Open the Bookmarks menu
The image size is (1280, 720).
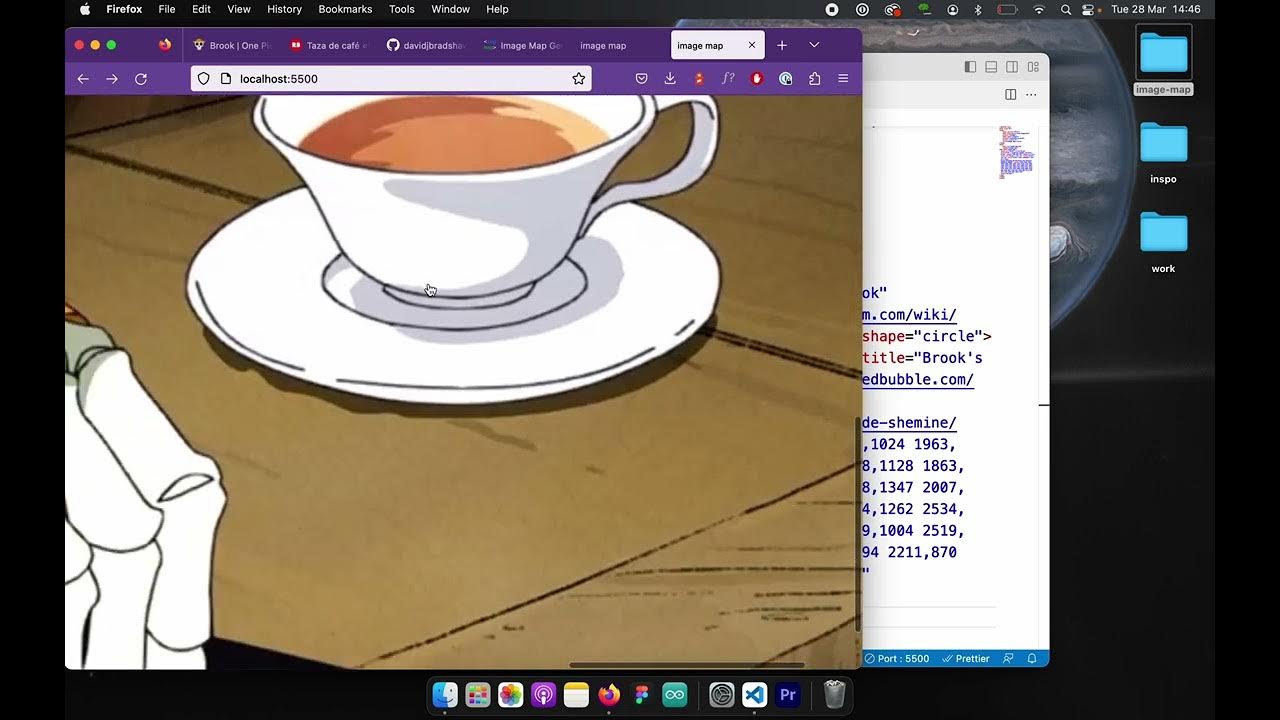pos(345,9)
